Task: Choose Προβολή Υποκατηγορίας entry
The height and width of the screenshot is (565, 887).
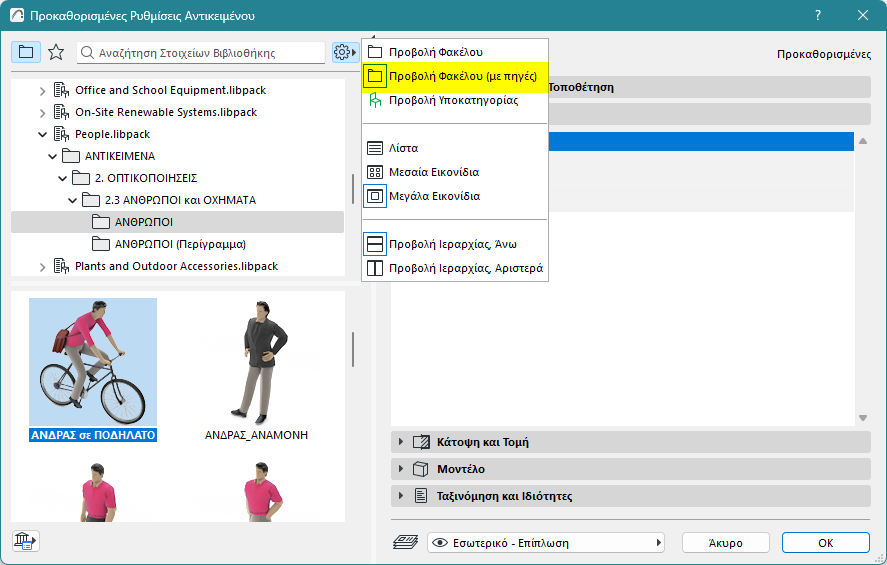Action: [455, 100]
